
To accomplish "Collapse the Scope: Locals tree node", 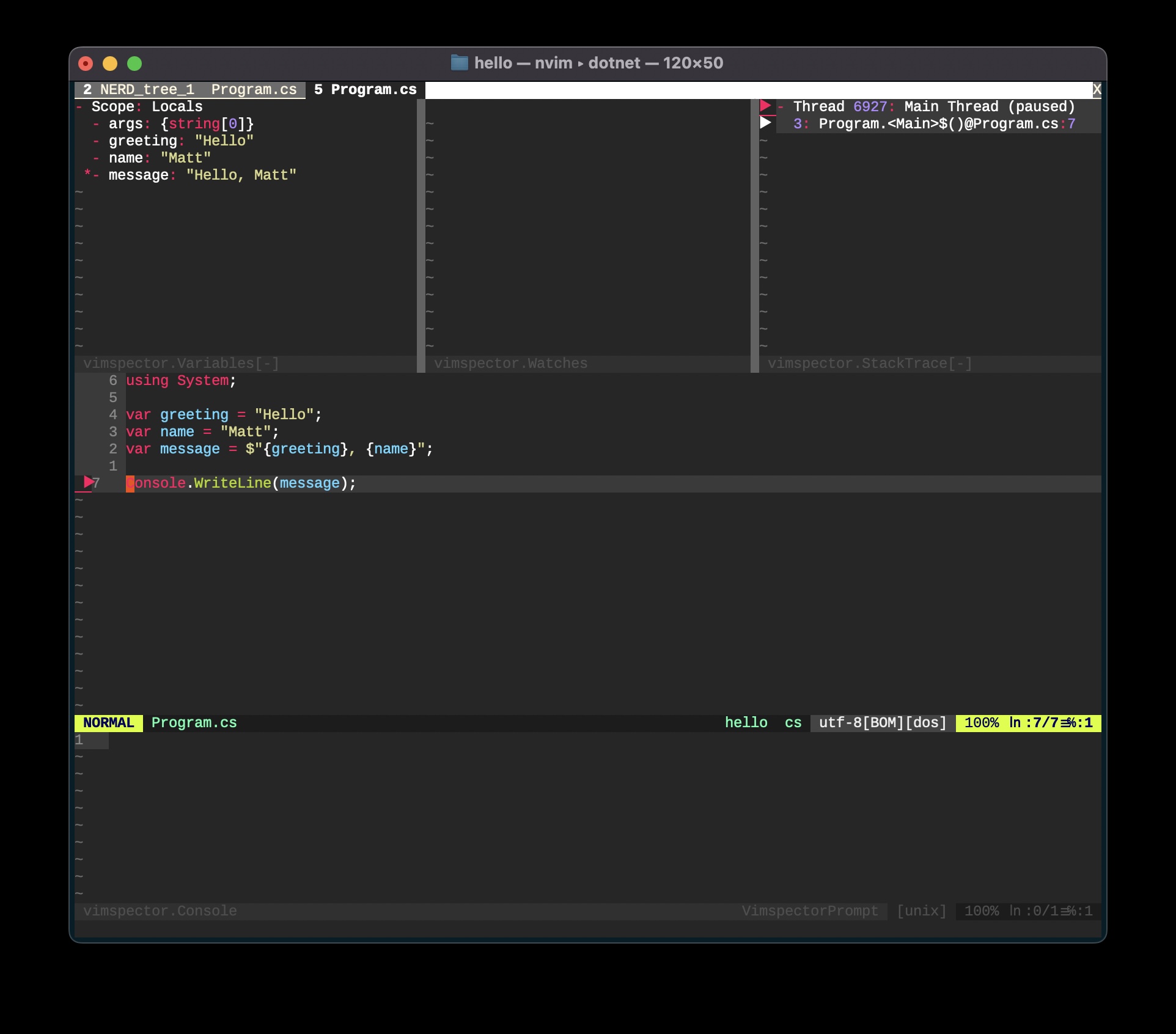I will tap(79, 107).
